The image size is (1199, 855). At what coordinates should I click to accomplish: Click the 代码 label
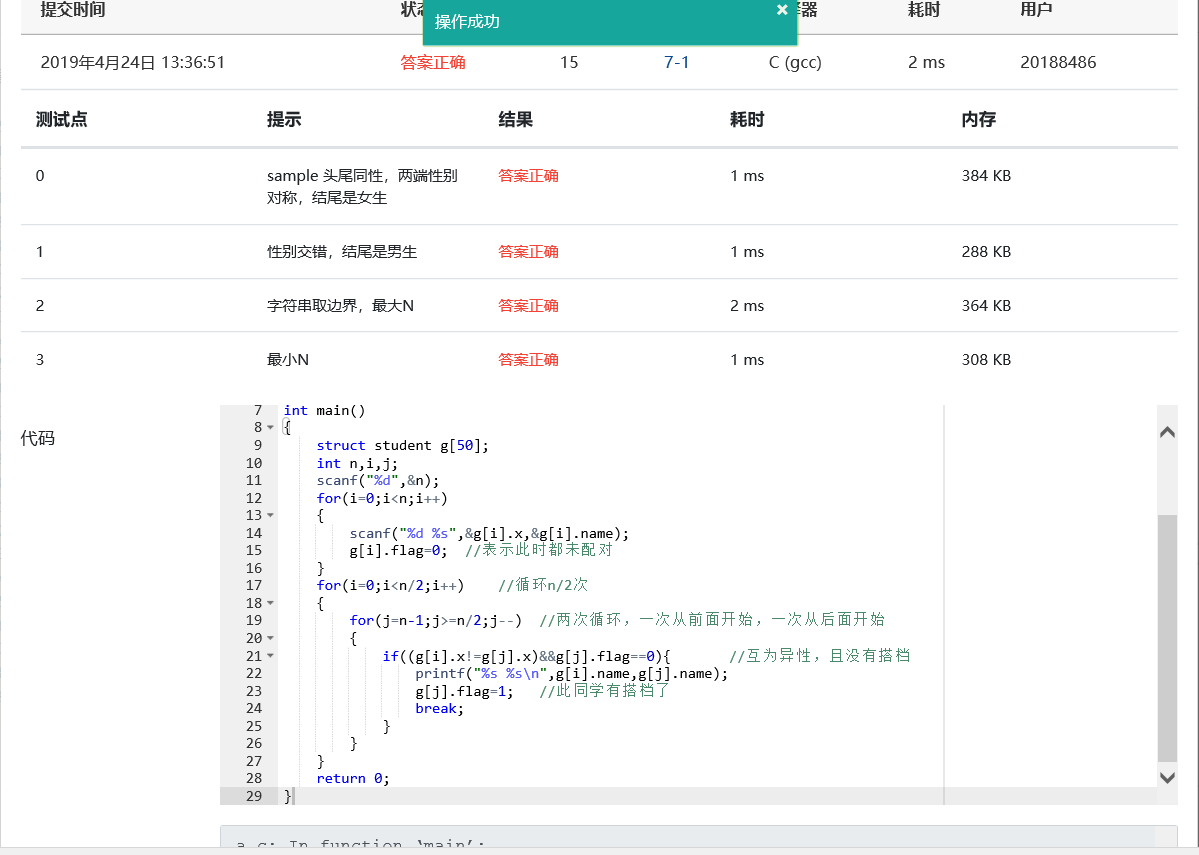coord(37,438)
